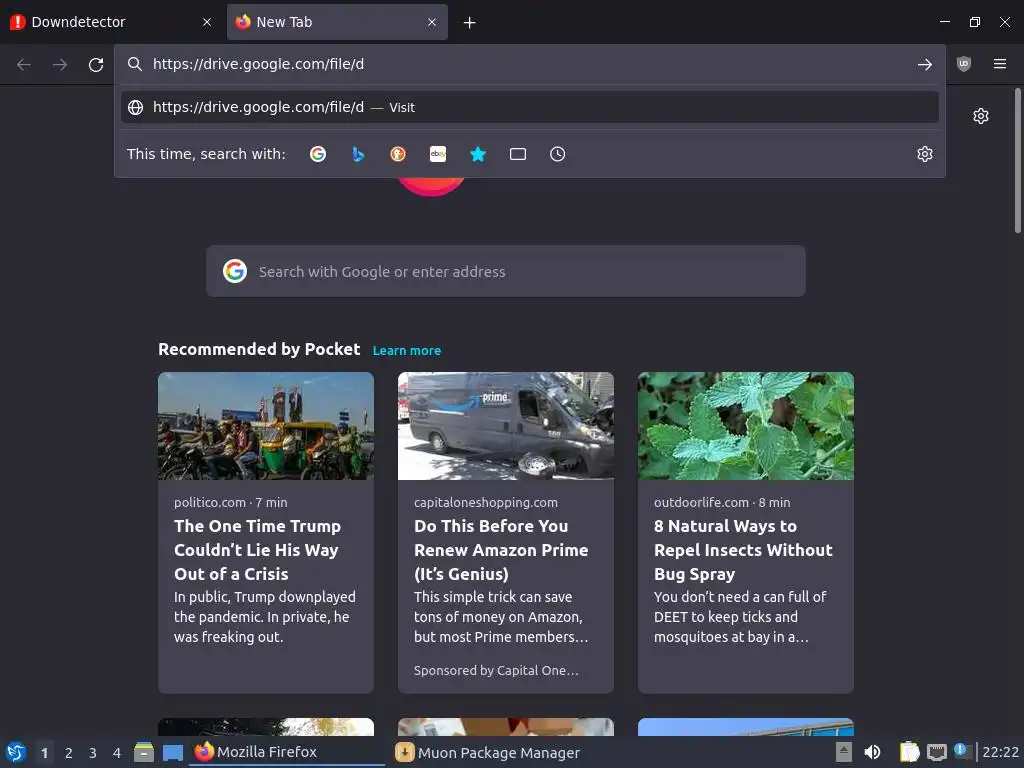Search this time with Bing

pos(358,154)
